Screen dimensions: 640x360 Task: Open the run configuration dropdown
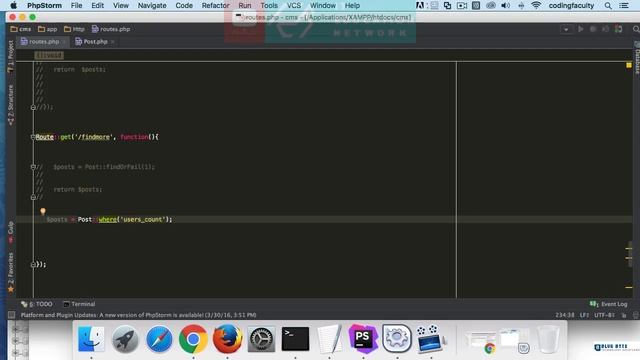[x=566, y=29]
